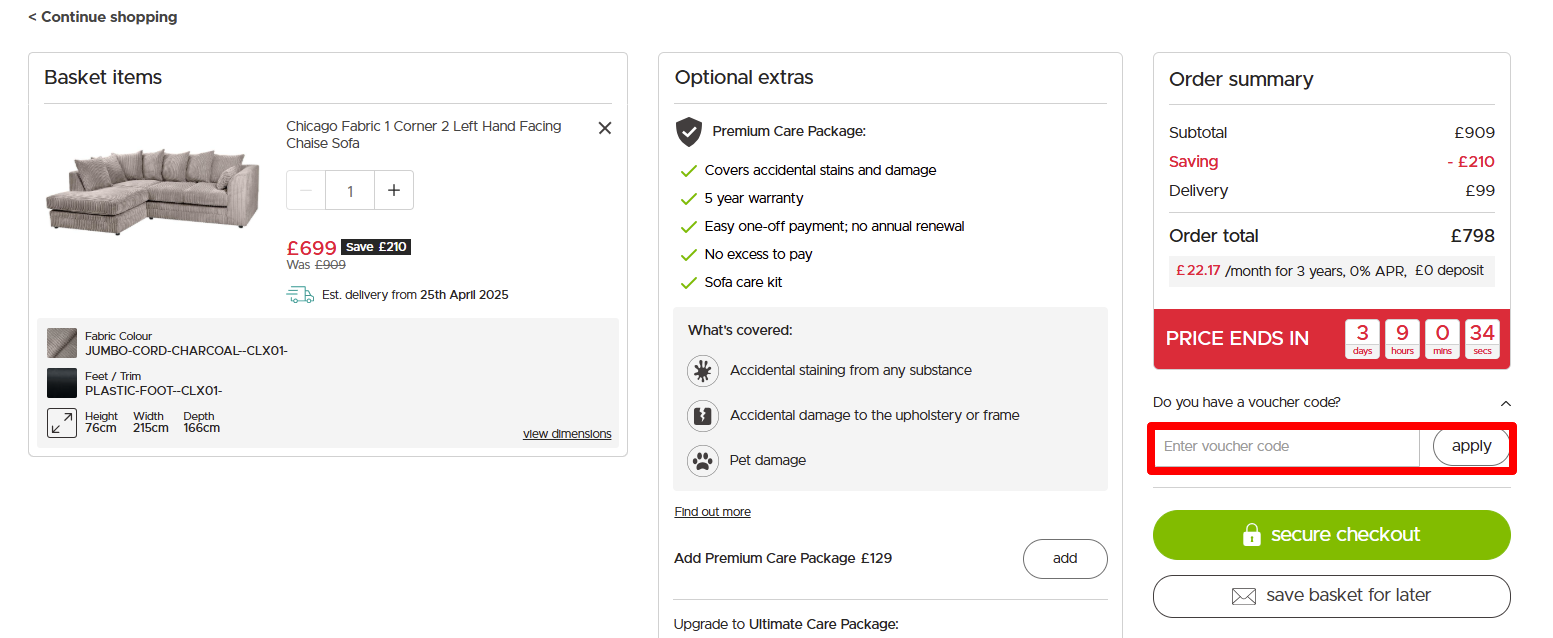This screenshot has height=638, width=1553.
Task: Click the Premium Care shield icon
Action: click(689, 131)
